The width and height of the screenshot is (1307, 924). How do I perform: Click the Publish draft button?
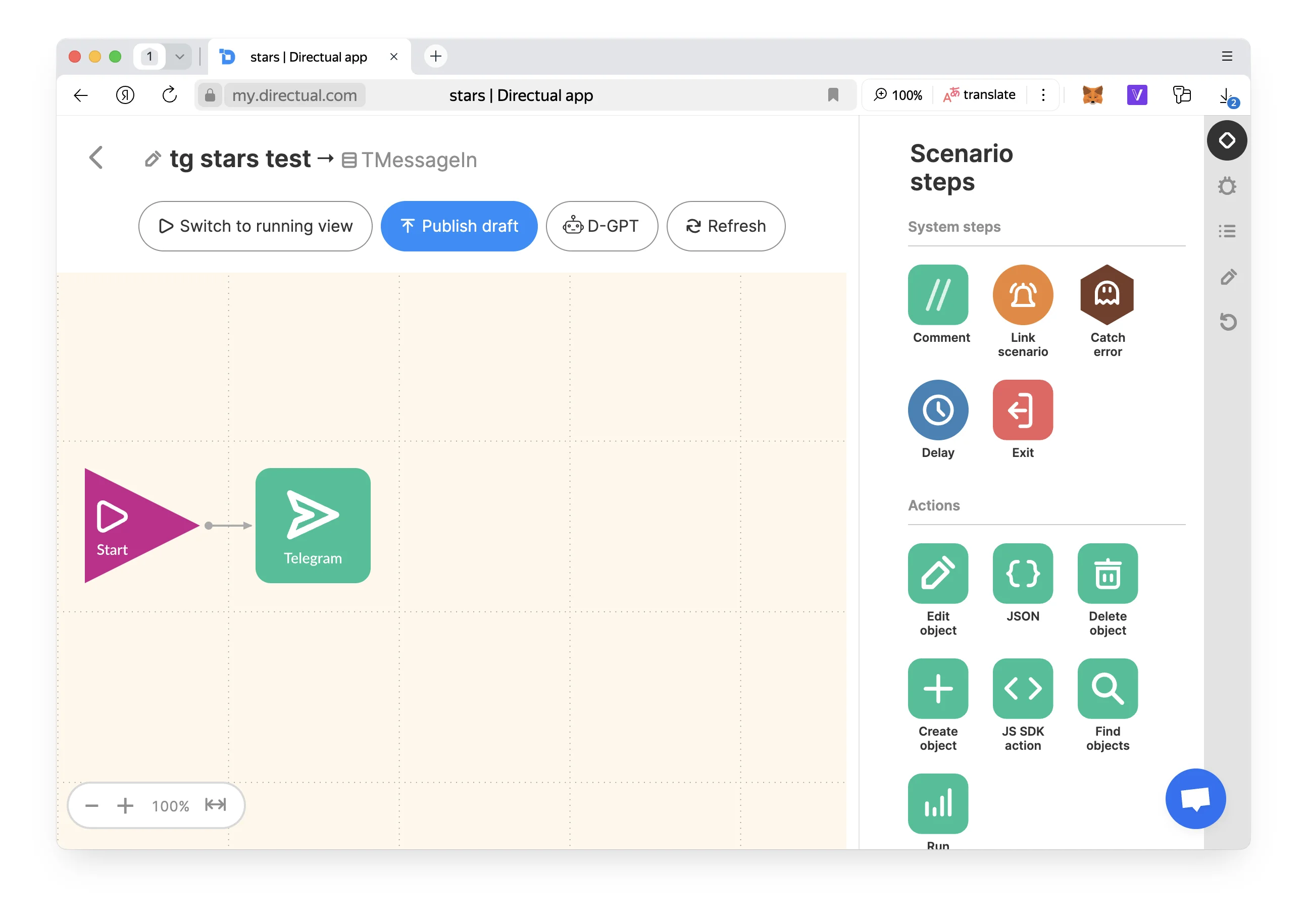tap(459, 226)
